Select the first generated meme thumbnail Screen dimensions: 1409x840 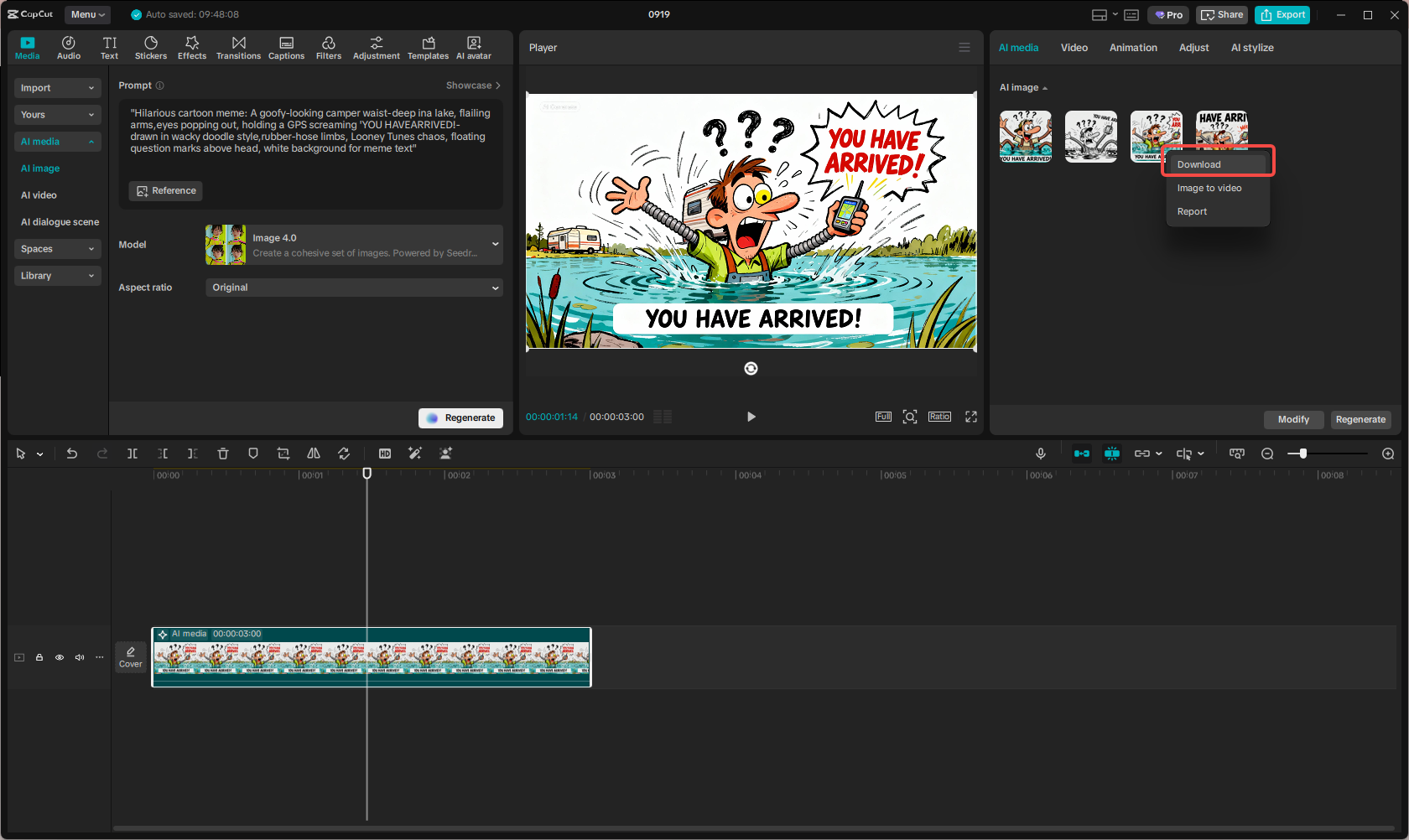pyautogui.click(x=1025, y=136)
